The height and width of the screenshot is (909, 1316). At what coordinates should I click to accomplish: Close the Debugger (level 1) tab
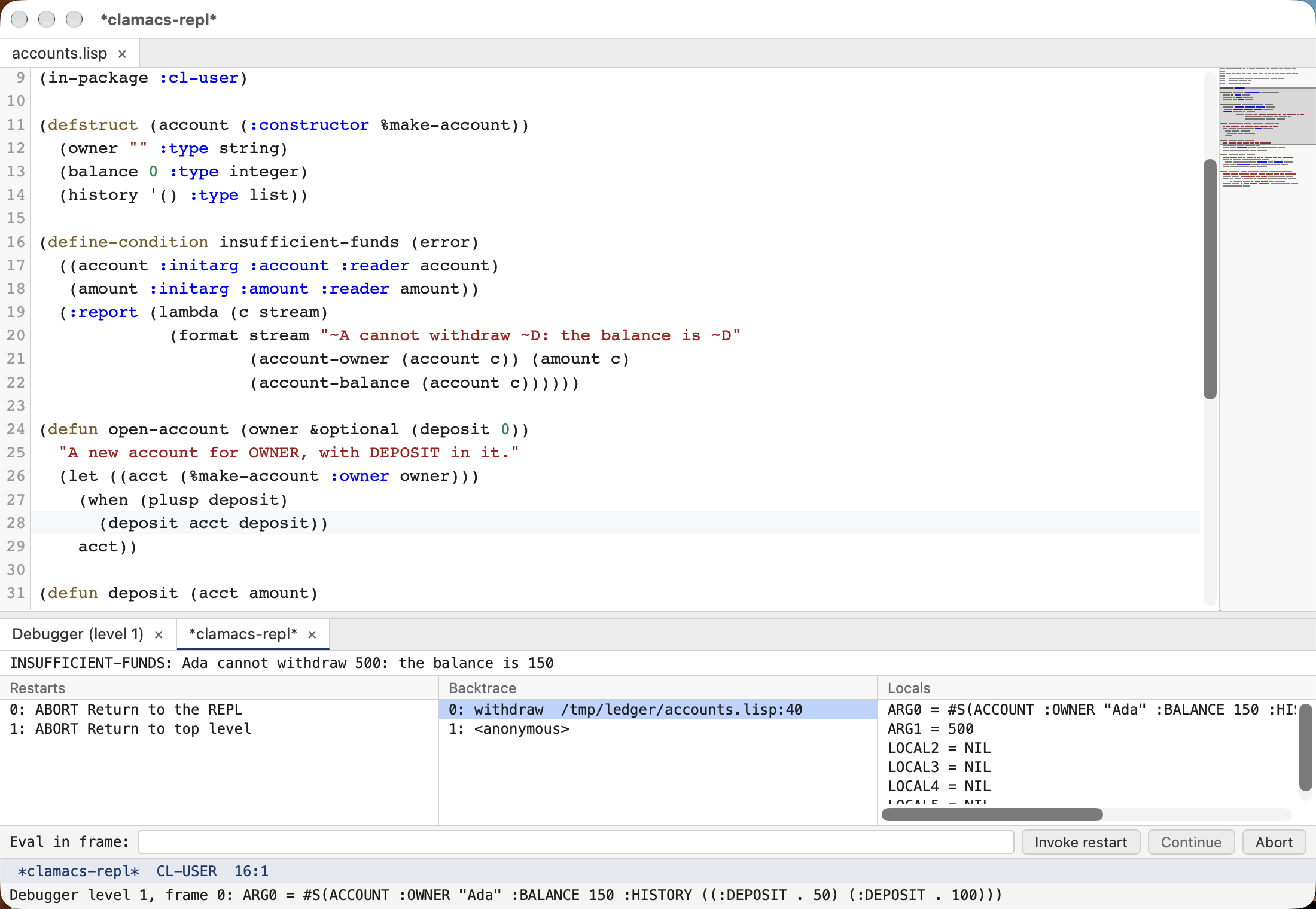coord(159,635)
